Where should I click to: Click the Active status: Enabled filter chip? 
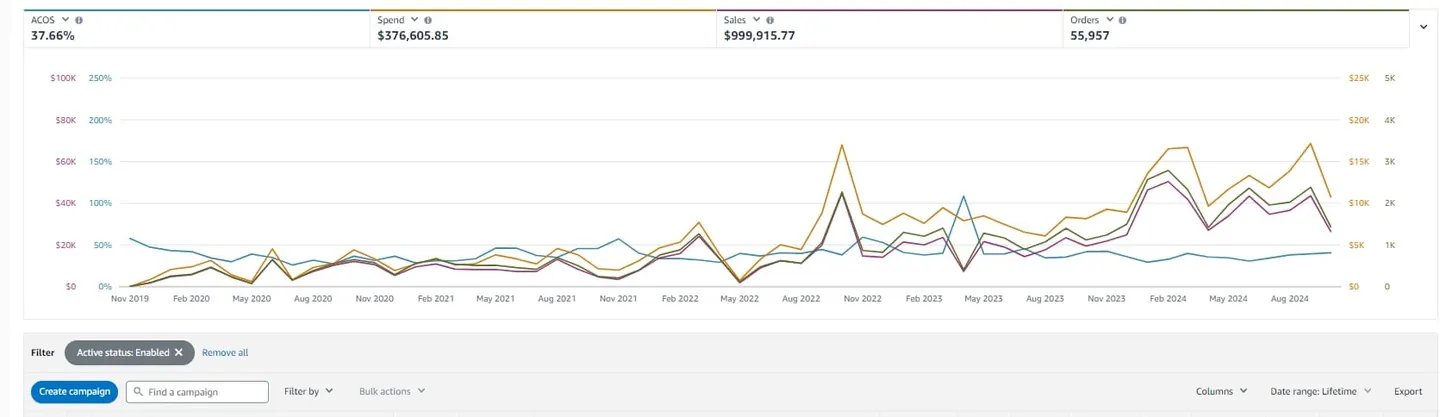pos(130,352)
